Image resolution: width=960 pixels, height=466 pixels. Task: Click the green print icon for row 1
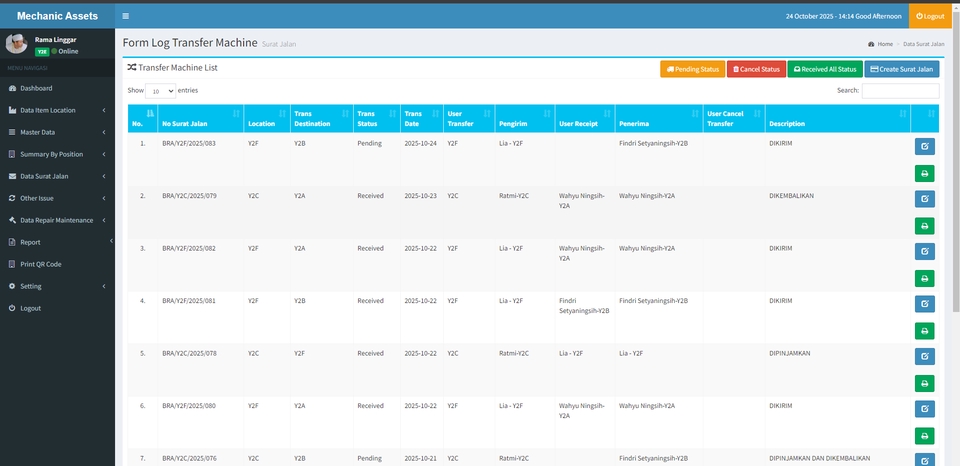click(x=924, y=173)
